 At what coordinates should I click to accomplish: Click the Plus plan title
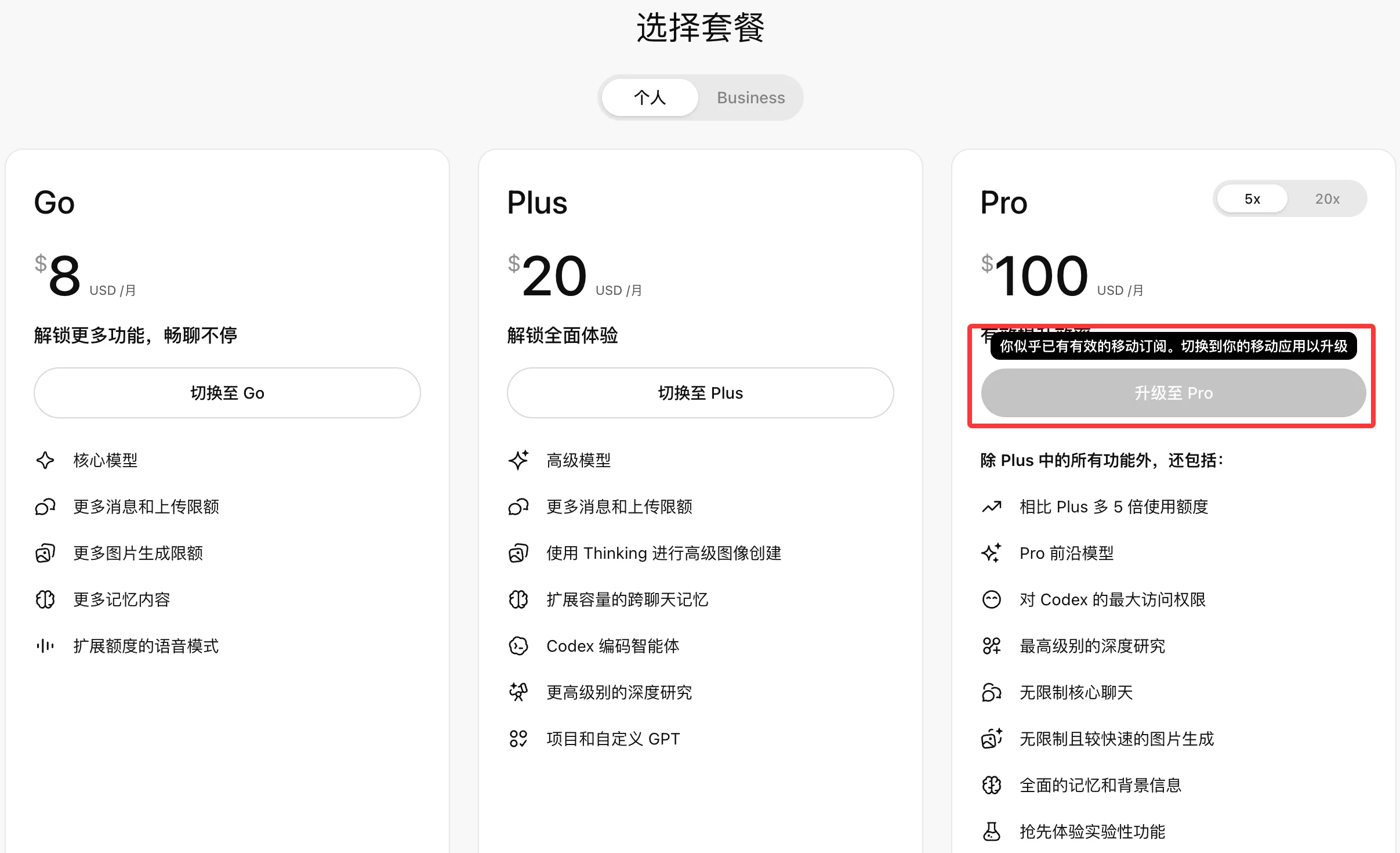point(537,203)
